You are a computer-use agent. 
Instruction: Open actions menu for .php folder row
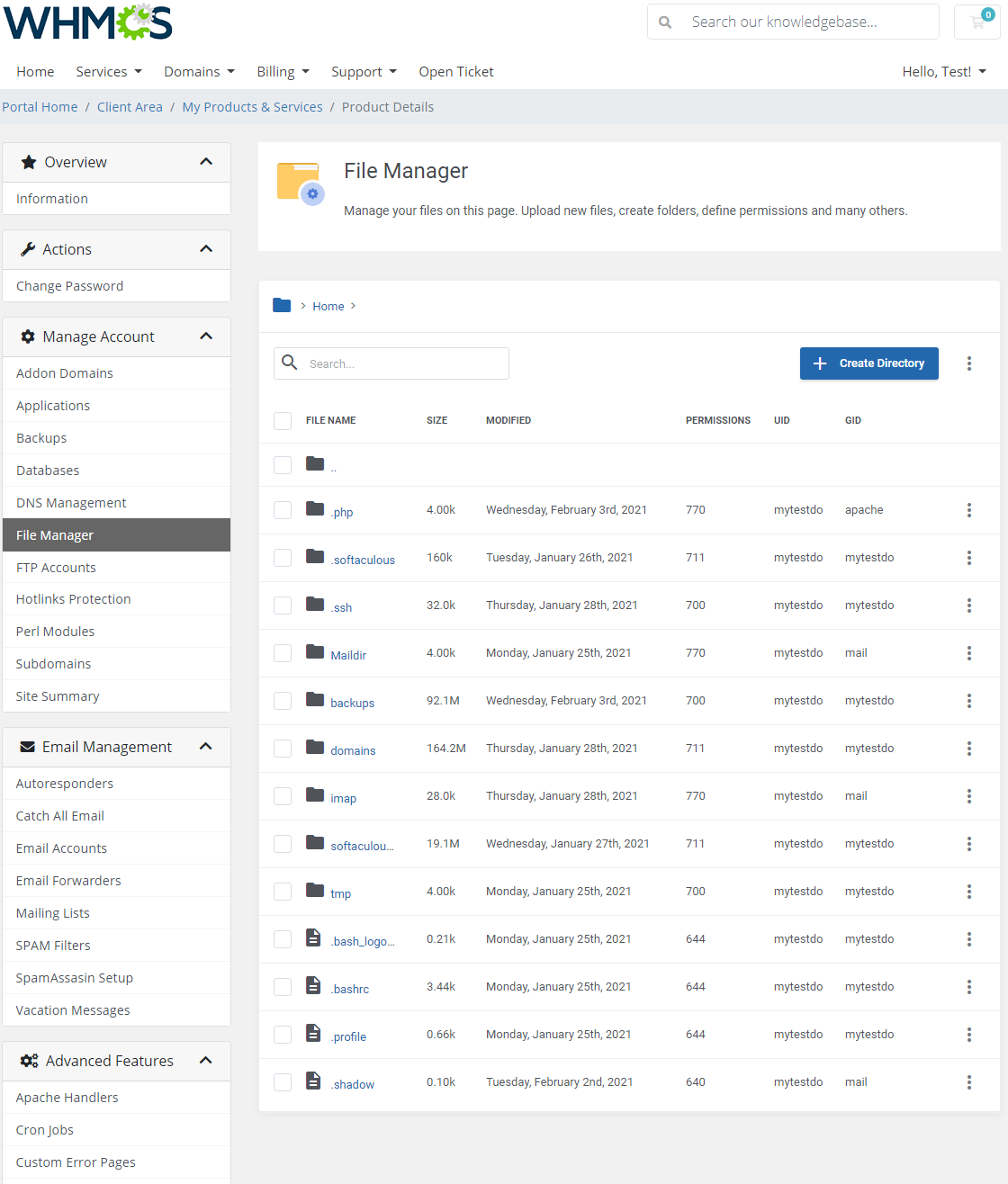click(969, 510)
